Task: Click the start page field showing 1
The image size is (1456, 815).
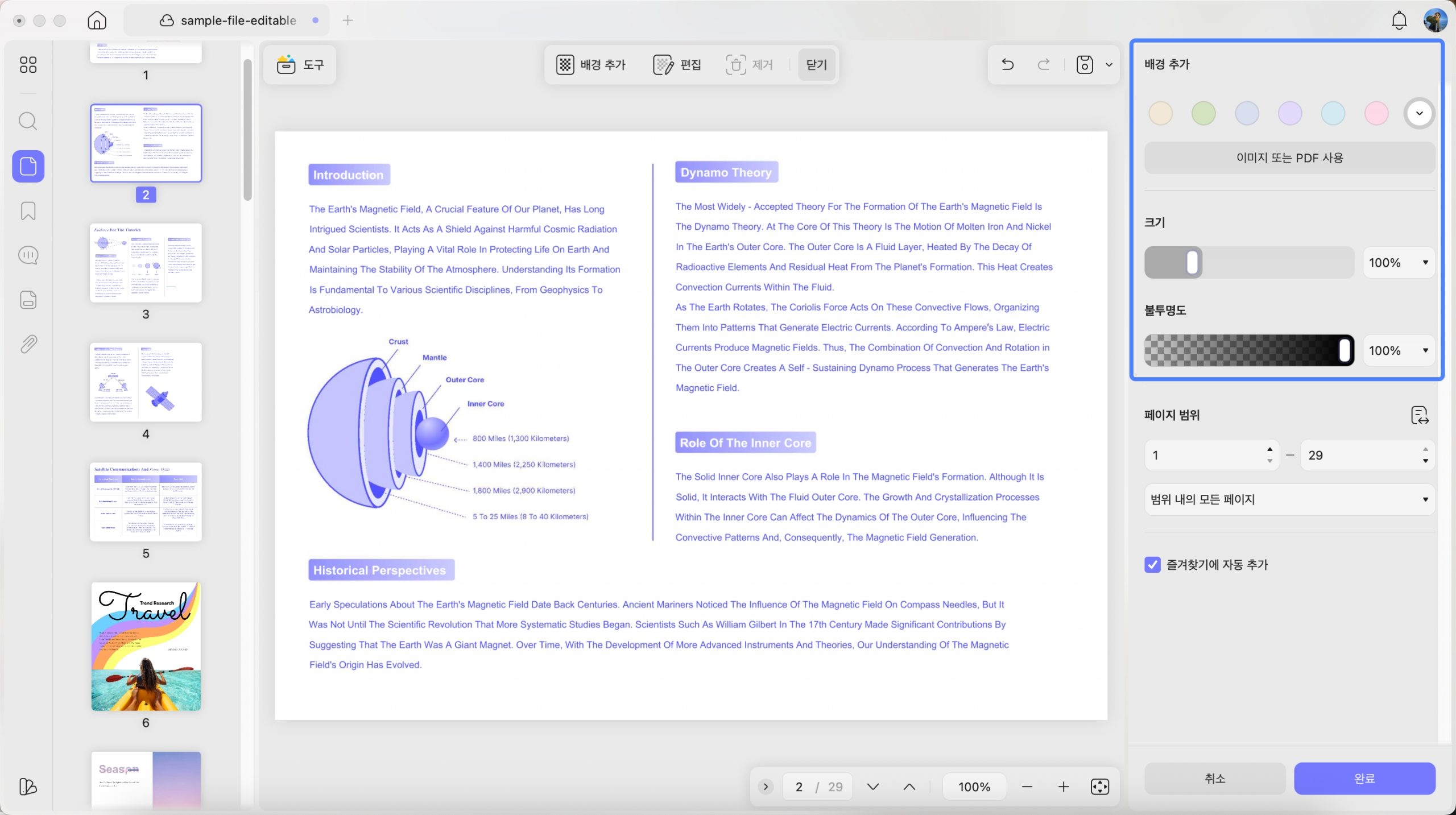Action: 1211,455
